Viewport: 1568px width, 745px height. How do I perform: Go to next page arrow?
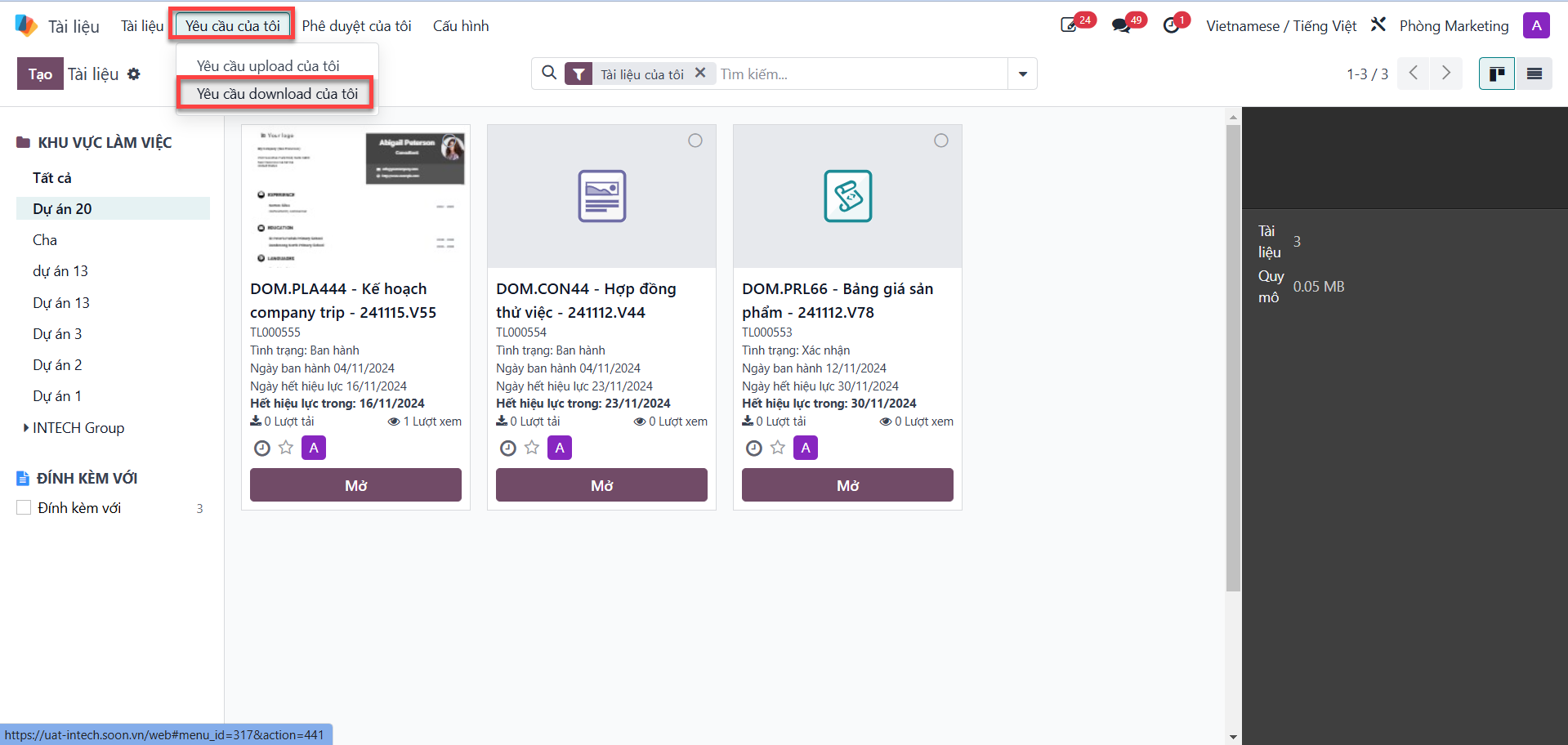(1446, 74)
